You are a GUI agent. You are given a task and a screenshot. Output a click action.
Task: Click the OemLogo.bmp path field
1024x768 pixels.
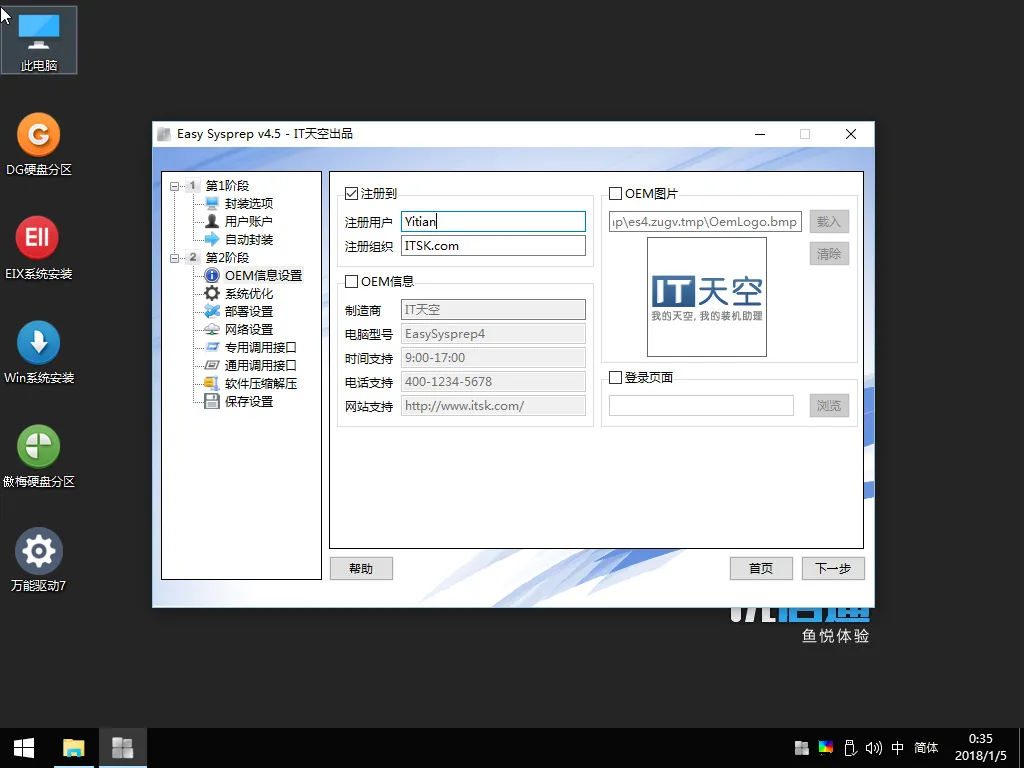click(x=705, y=221)
